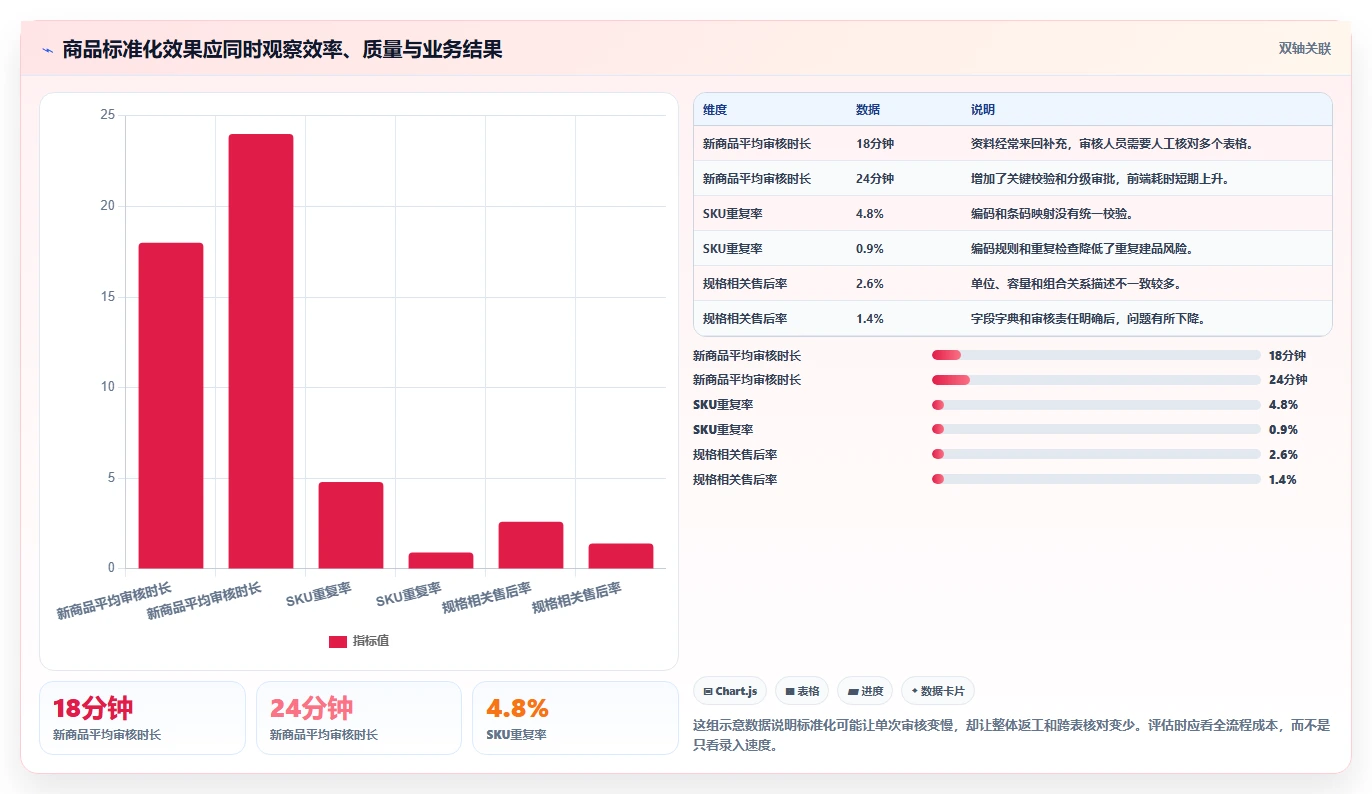The height and width of the screenshot is (794, 1372).
Task: Open the 18分钟 data card
Action: pyautogui.click(x=142, y=718)
